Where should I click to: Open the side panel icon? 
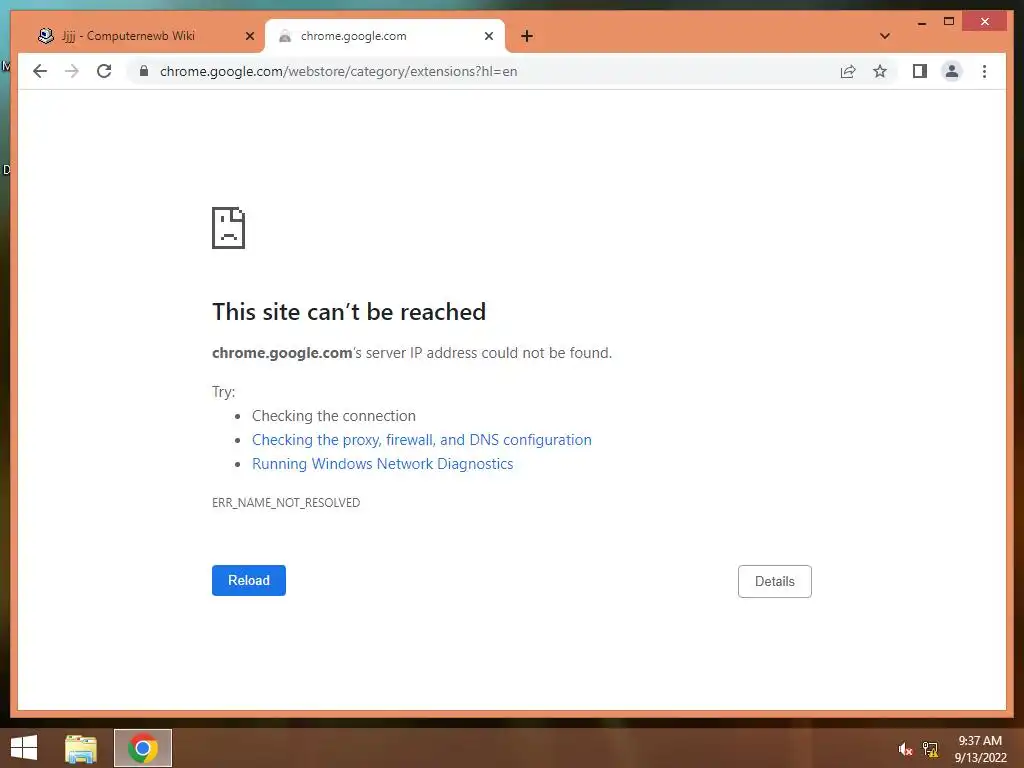(920, 71)
